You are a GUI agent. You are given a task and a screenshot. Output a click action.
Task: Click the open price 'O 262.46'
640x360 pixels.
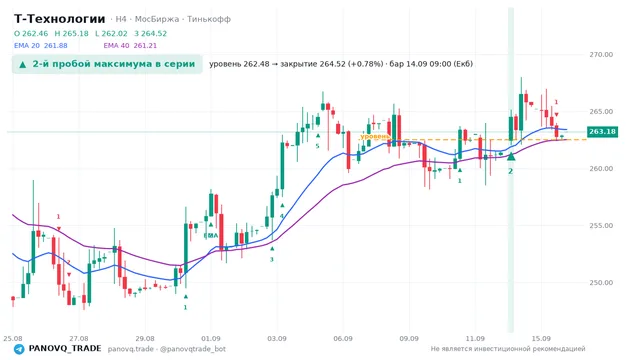pyautogui.click(x=31, y=33)
